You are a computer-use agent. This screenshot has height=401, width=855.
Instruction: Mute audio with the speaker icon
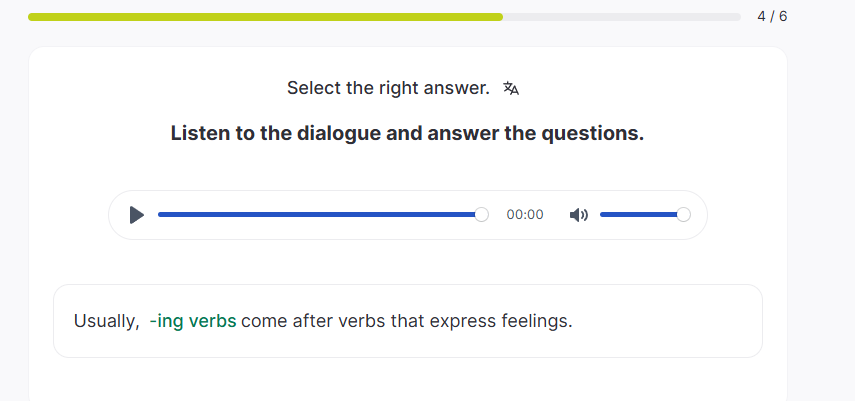click(578, 215)
